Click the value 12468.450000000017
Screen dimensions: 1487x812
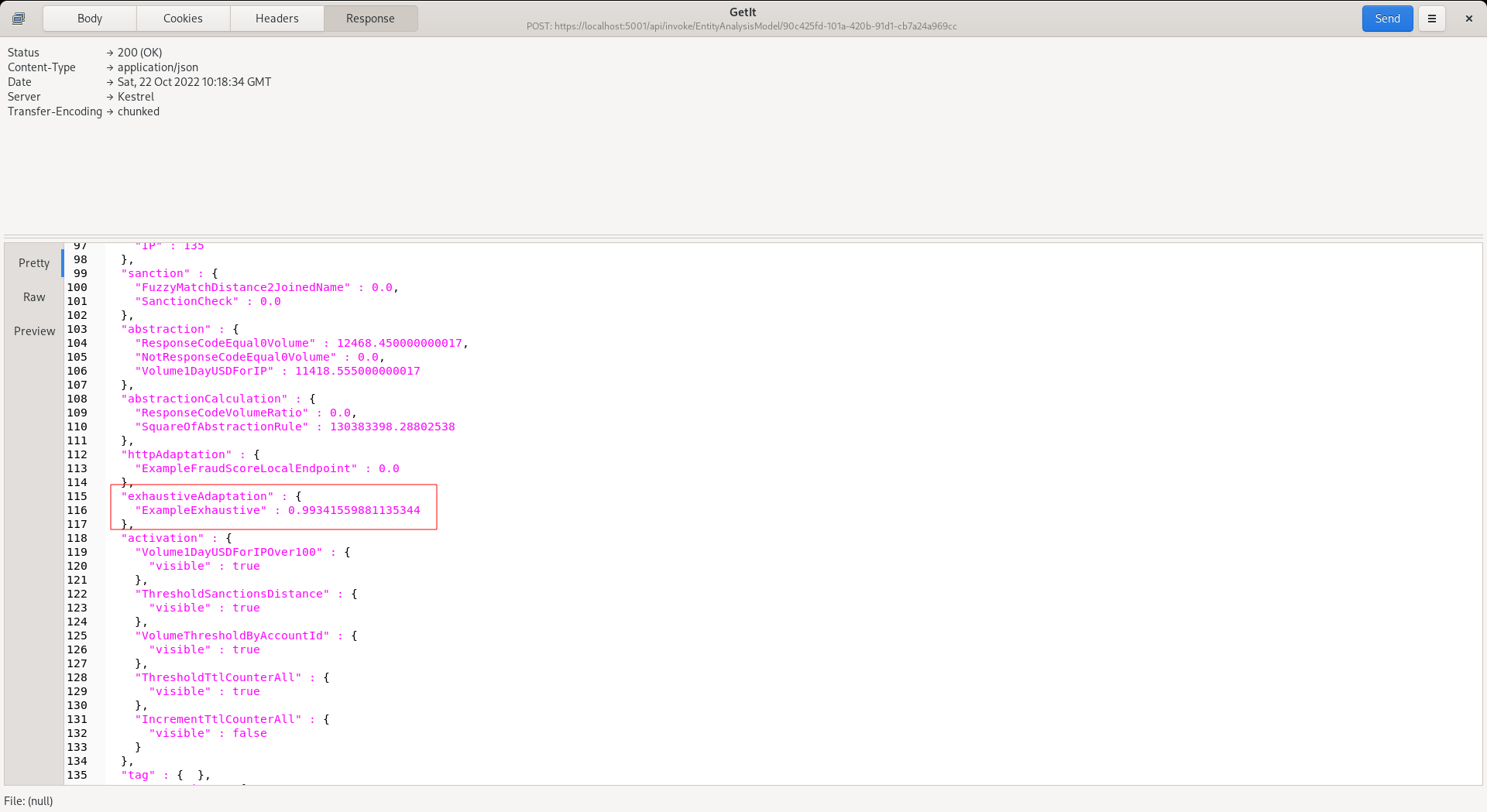pyautogui.click(x=400, y=343)
